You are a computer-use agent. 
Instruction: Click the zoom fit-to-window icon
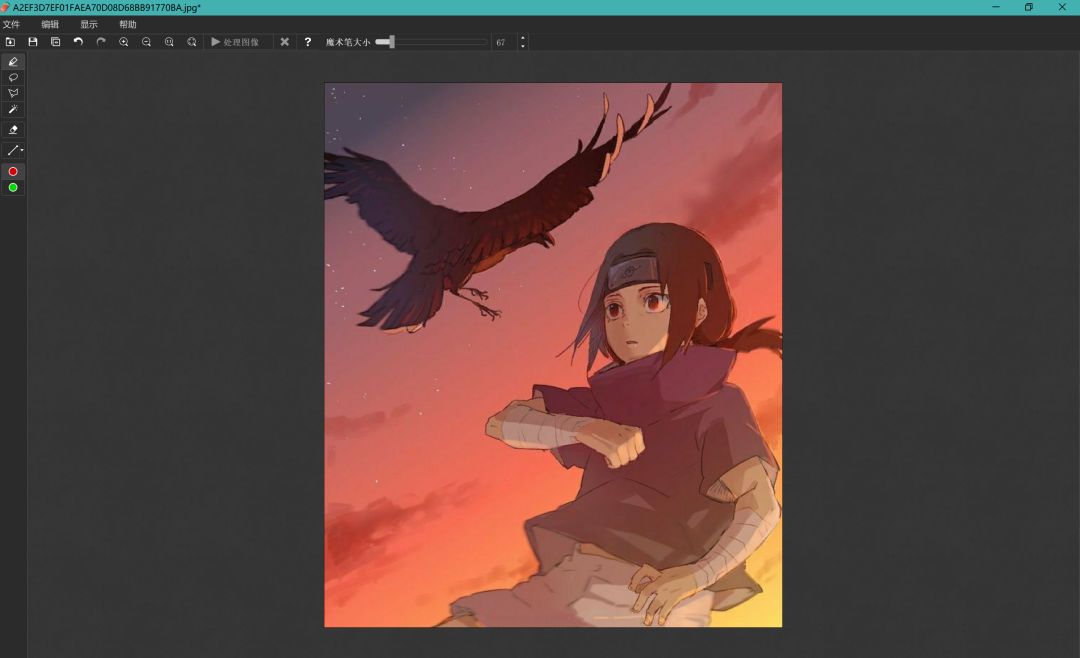[x=191, y=42]
